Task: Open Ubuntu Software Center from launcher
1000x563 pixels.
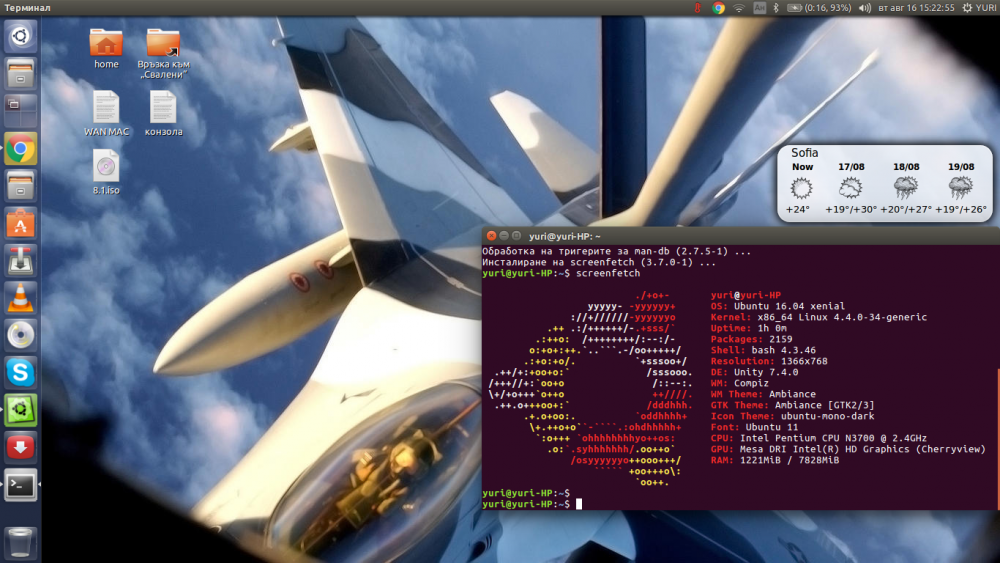Action: 20,223
